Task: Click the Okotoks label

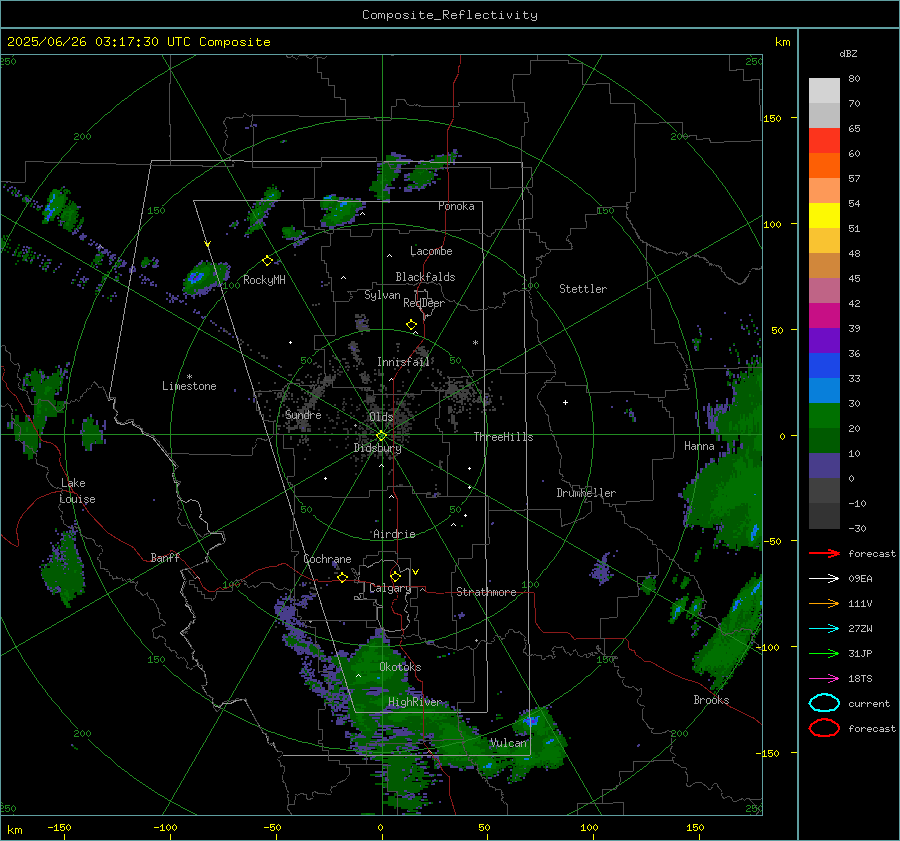Action: tap(400, 667)
